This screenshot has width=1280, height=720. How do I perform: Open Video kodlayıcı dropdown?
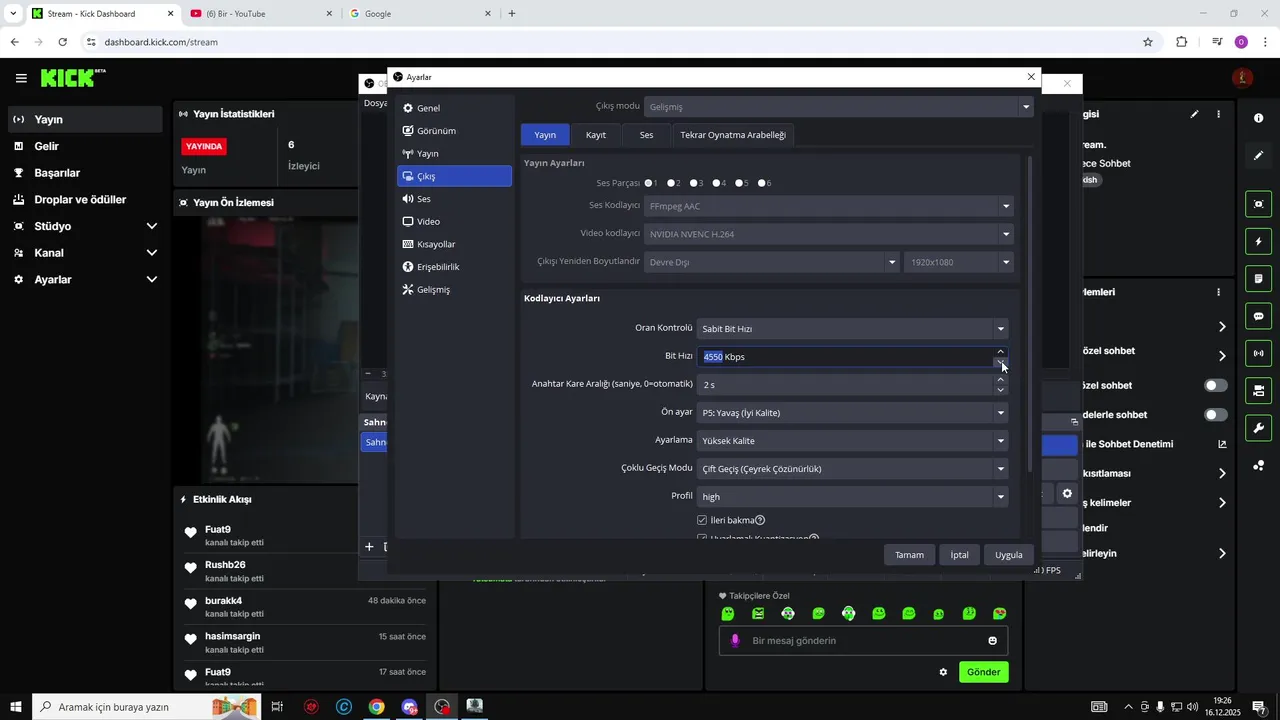(829, 234)
